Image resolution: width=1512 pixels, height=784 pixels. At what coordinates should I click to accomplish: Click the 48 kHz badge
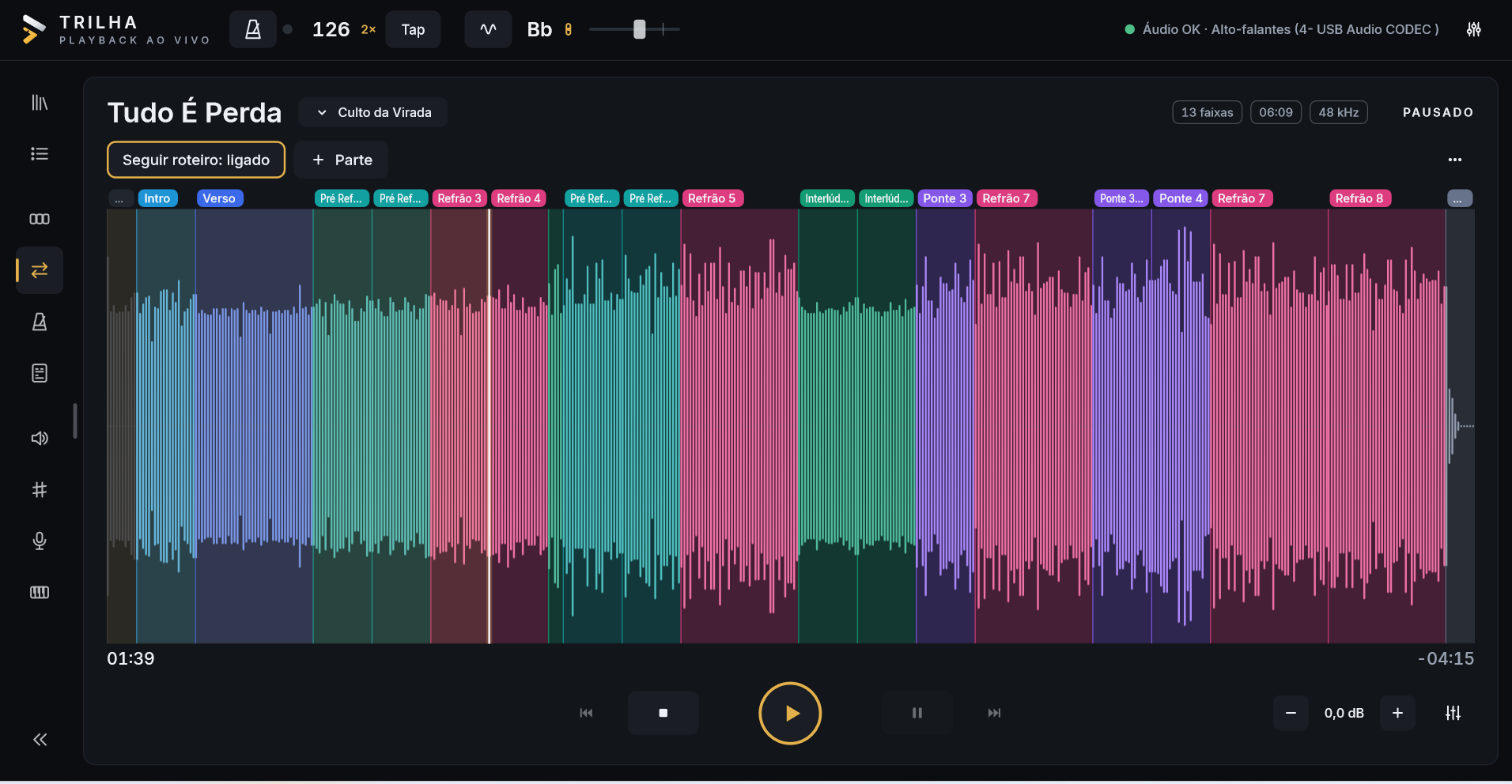pyautogui.click(x=1339, y=112)
